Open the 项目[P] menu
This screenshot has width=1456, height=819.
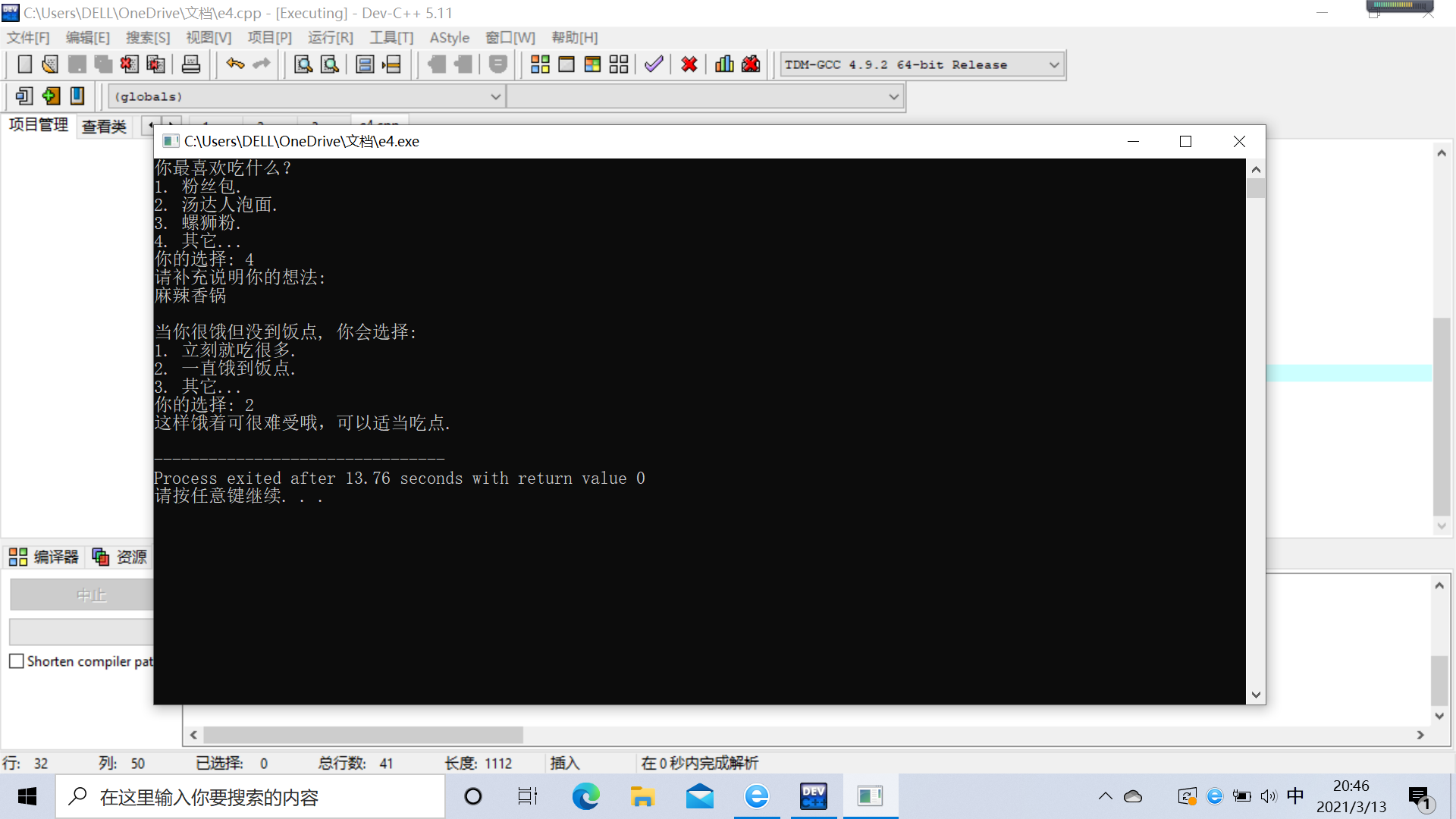tap(270, 38)
